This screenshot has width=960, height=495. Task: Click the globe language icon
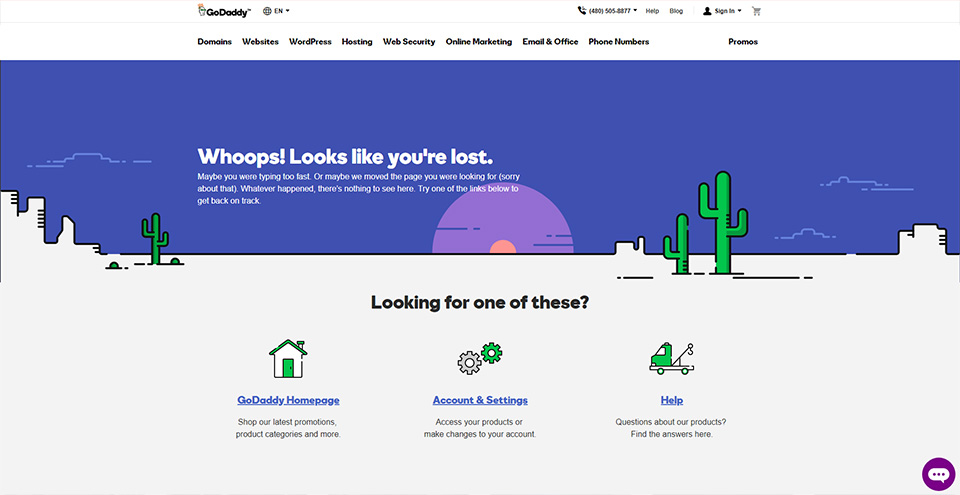tap(267, 11)
